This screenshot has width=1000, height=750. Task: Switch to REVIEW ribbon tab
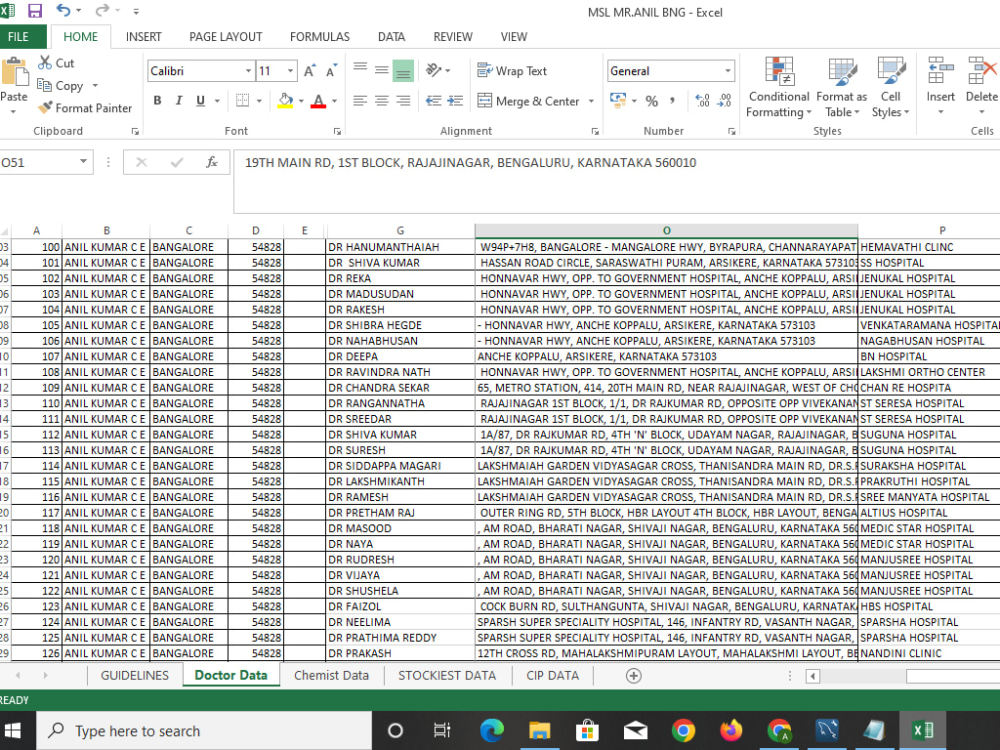tap(453, 37)
